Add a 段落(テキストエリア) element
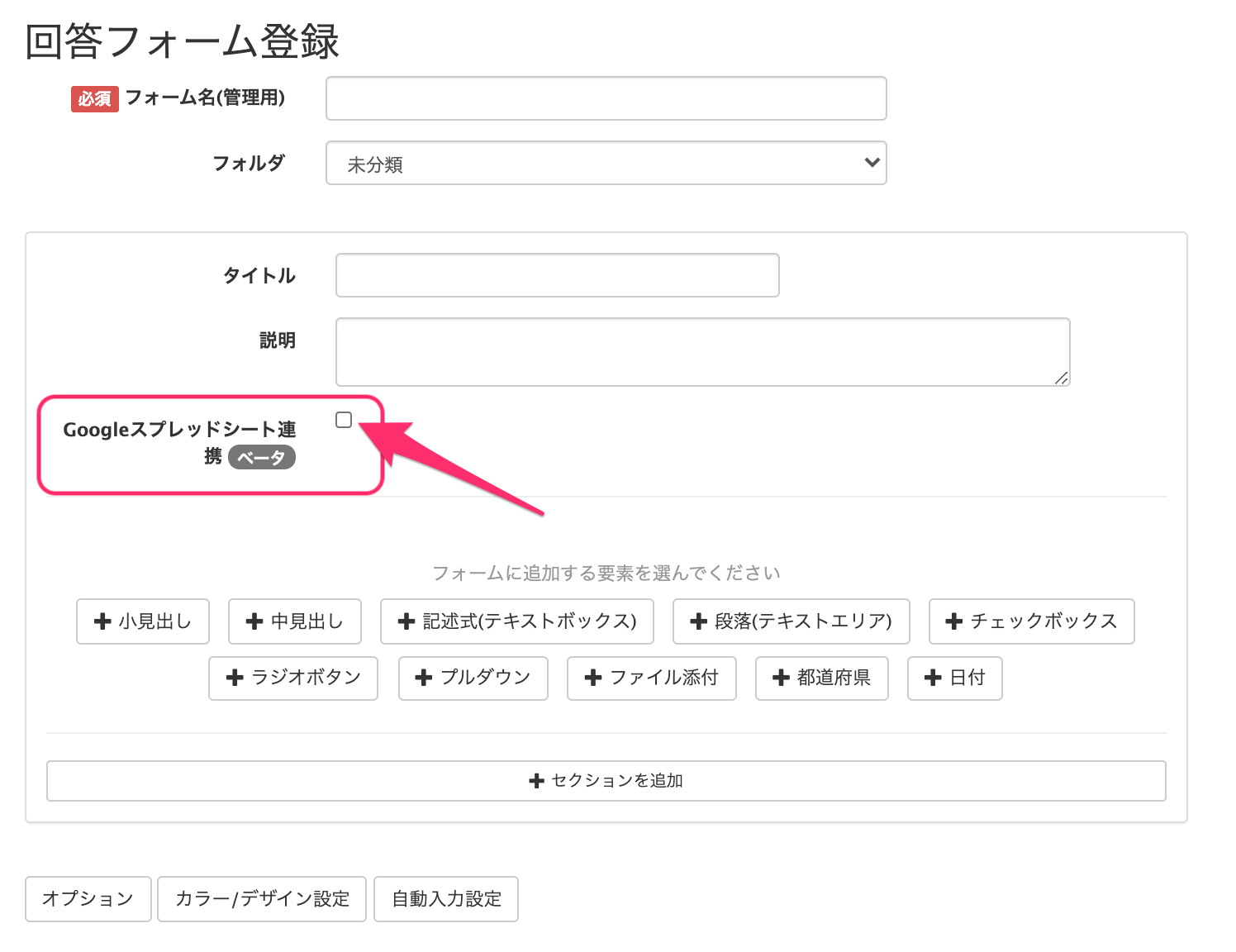Image resolution: width=1236 pixels, height=952 pixels. [x=792, y=621]
